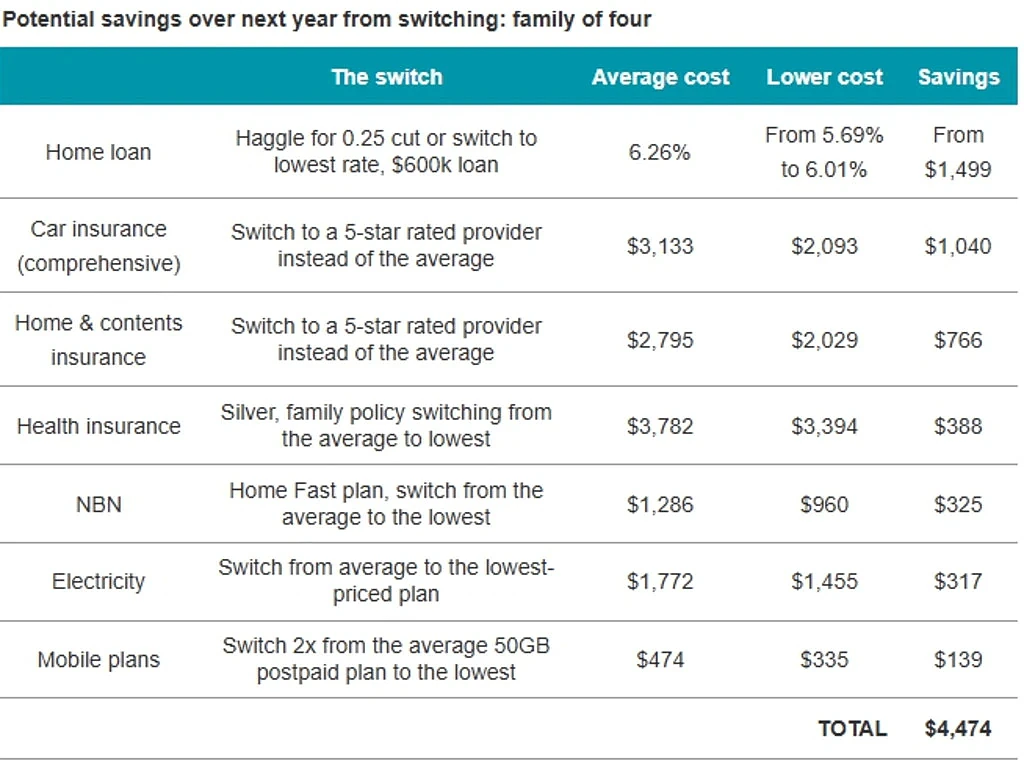The image size is (1024, 769).
Task: Select the 'Average cost' column header
Action: pos(660,77)
